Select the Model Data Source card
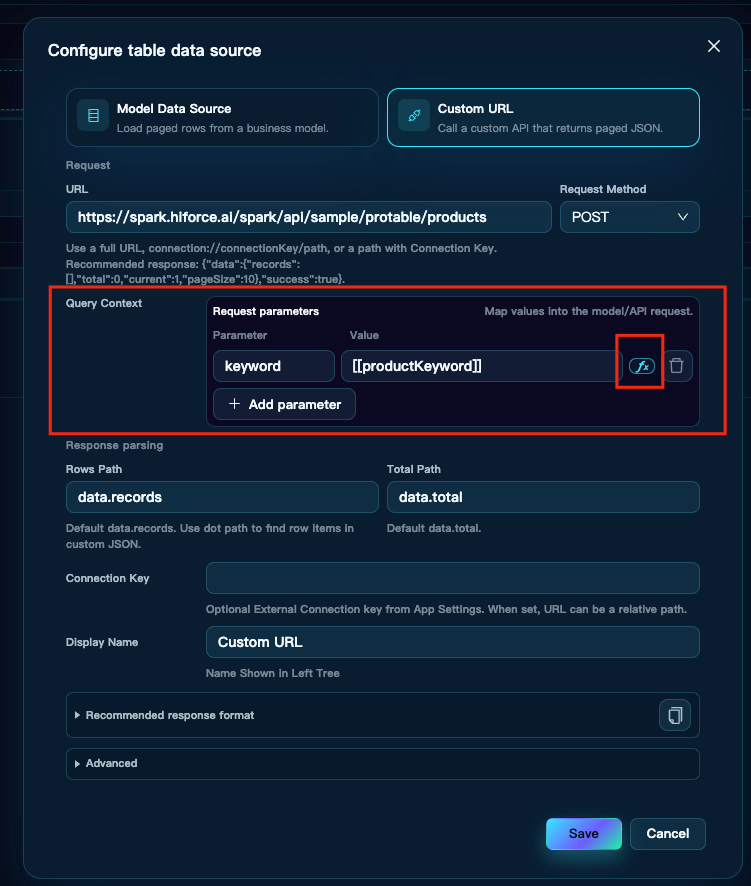 pos(222,118)
